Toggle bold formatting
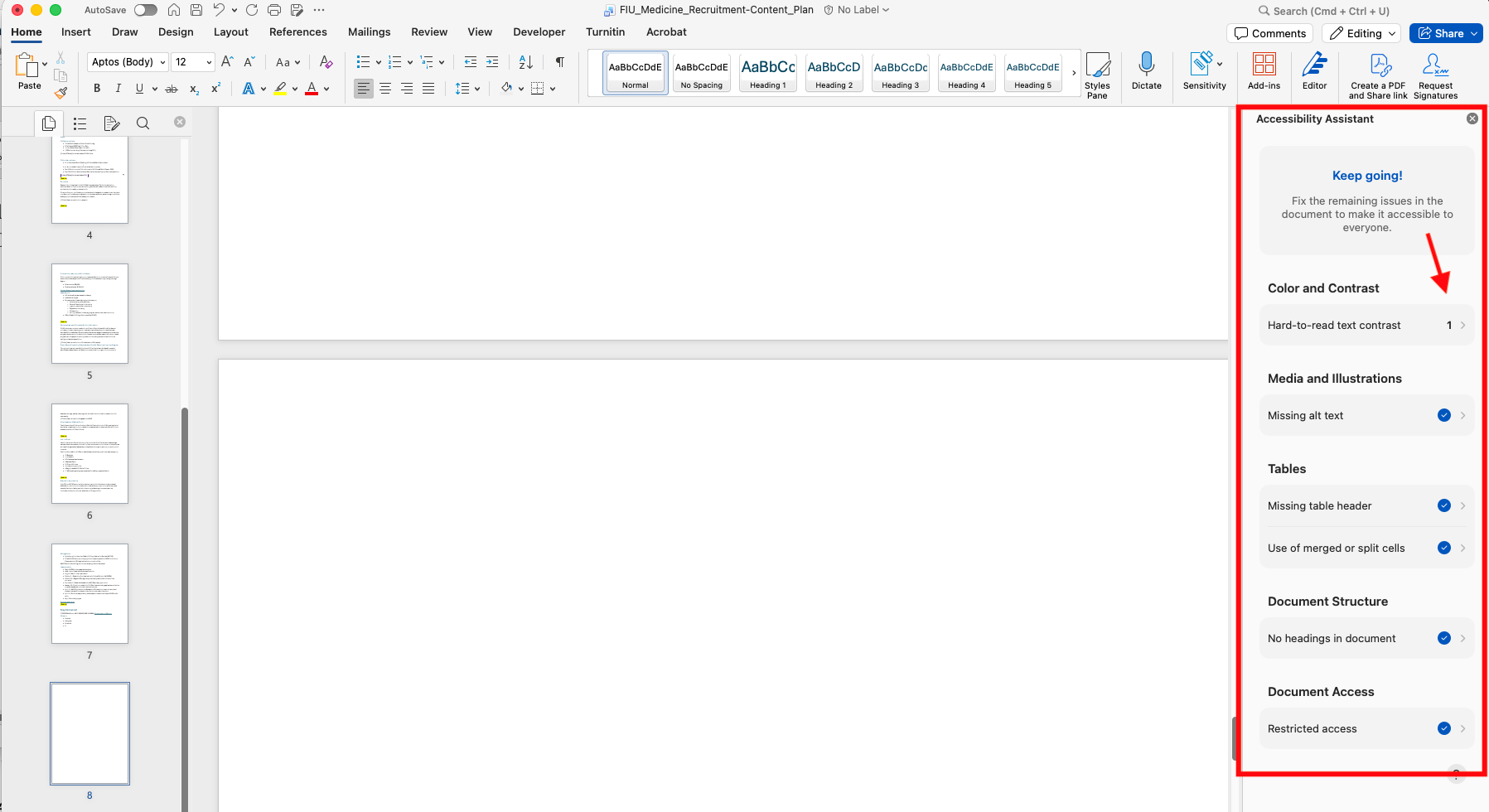Image resolution: width=1489 pixels, height=812 pixels. (97, 89)
